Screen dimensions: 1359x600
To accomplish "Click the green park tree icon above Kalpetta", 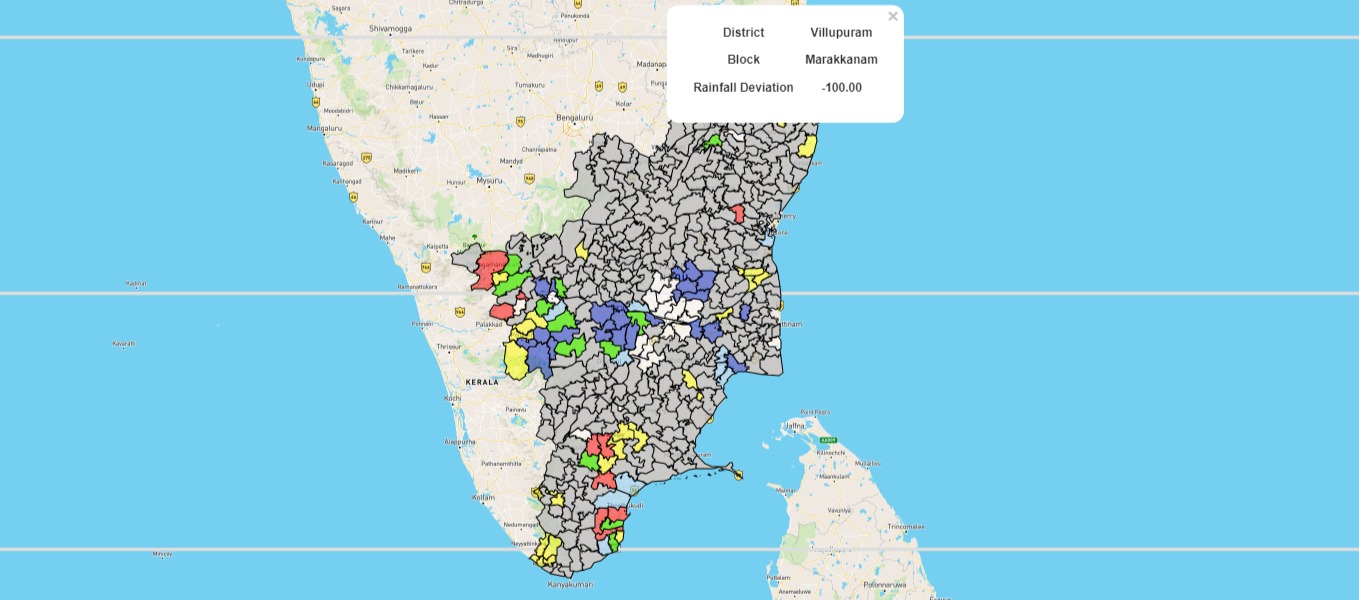I will pyautogui.click(x=475, y=238).
